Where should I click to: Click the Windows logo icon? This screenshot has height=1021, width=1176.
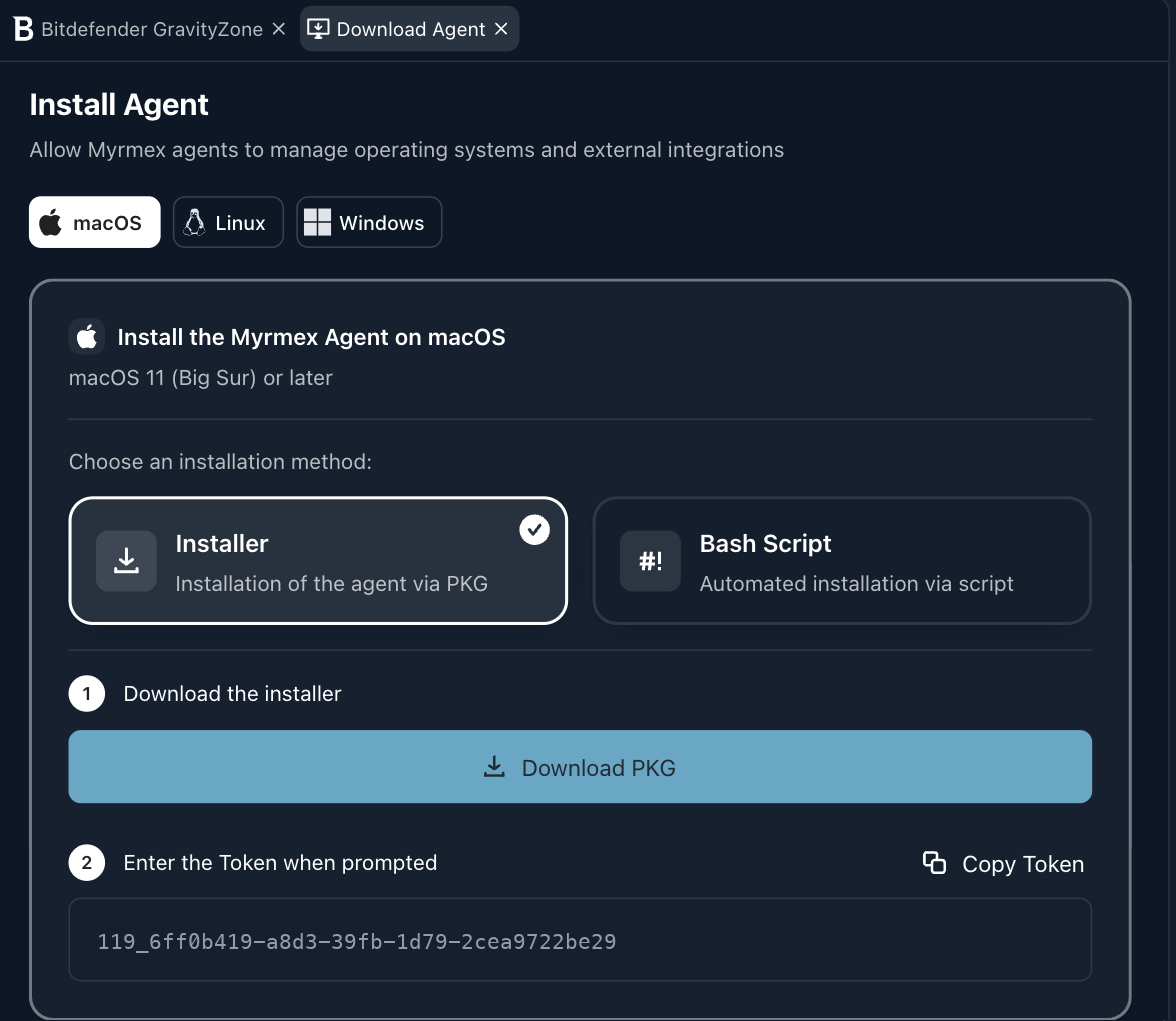pos(317,222)
